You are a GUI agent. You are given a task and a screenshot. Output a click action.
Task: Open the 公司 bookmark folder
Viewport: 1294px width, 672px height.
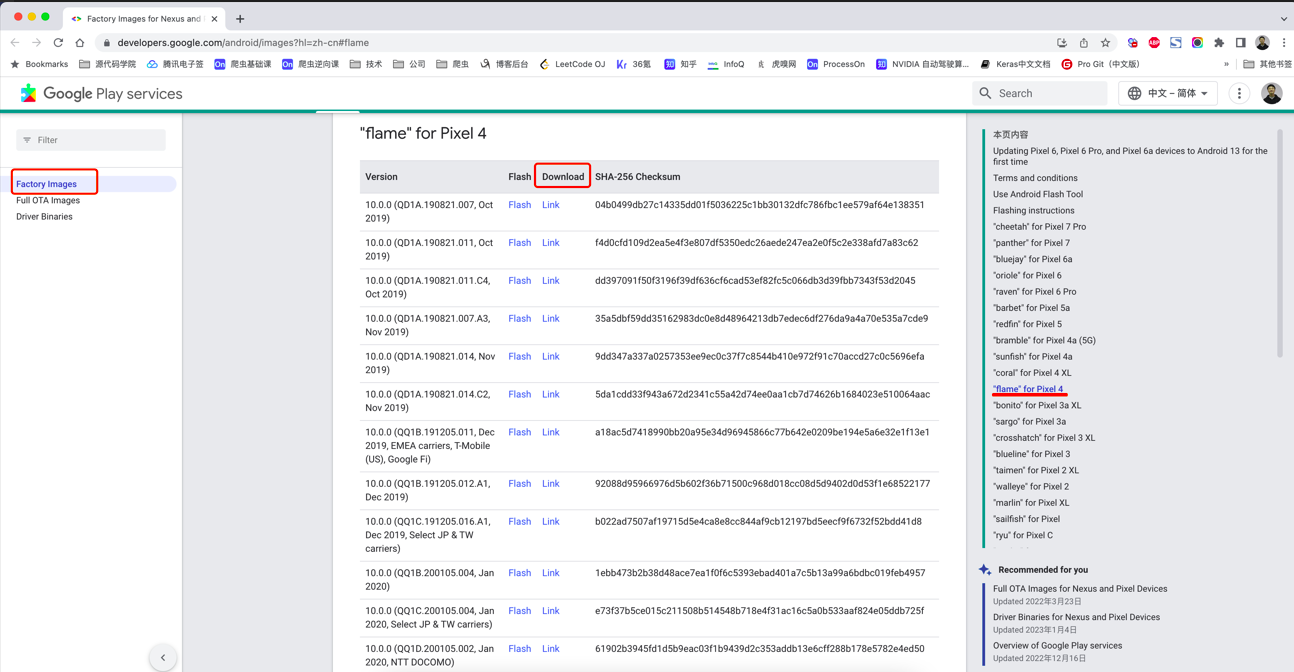point(409,64)
